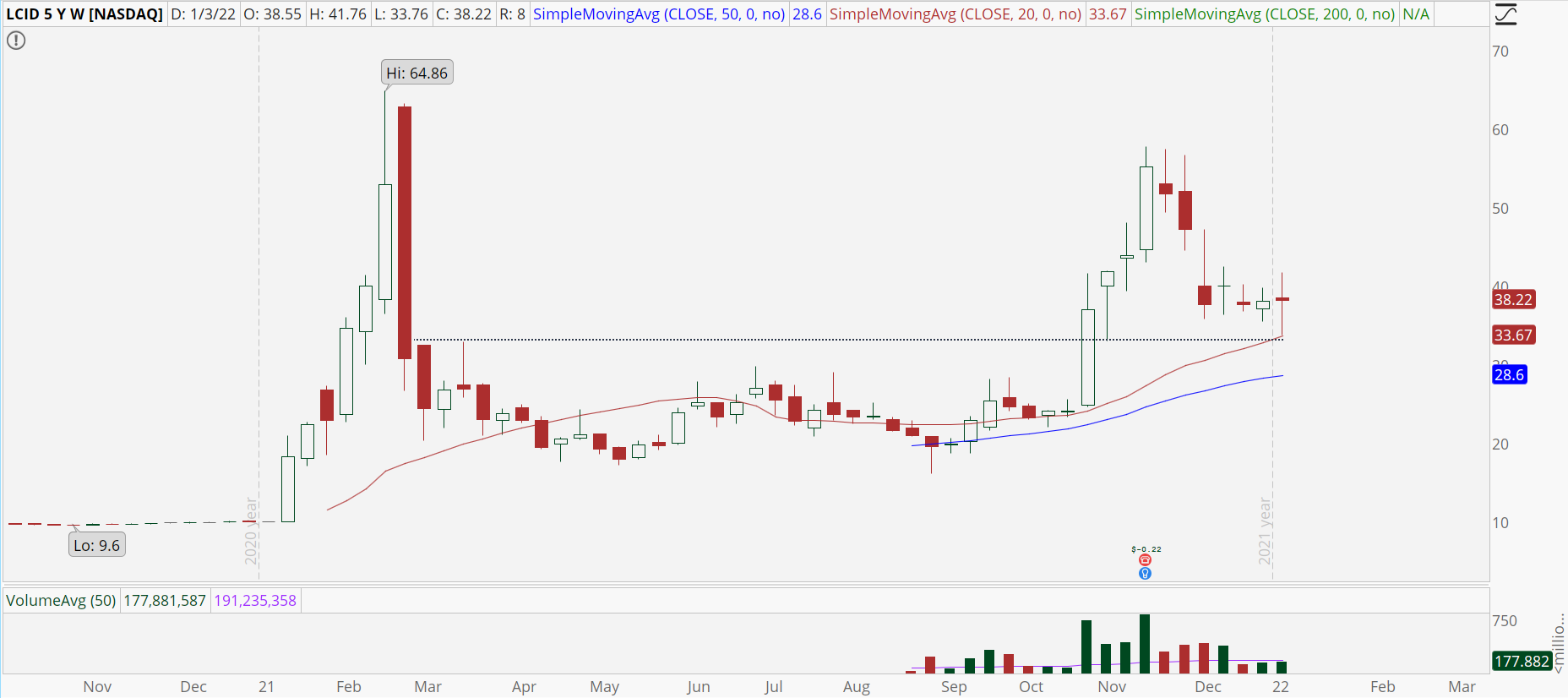Select the VolumeAvg (50) study label
The width and height of the screenshot is (1568, 698).
[x=61, y=601]
